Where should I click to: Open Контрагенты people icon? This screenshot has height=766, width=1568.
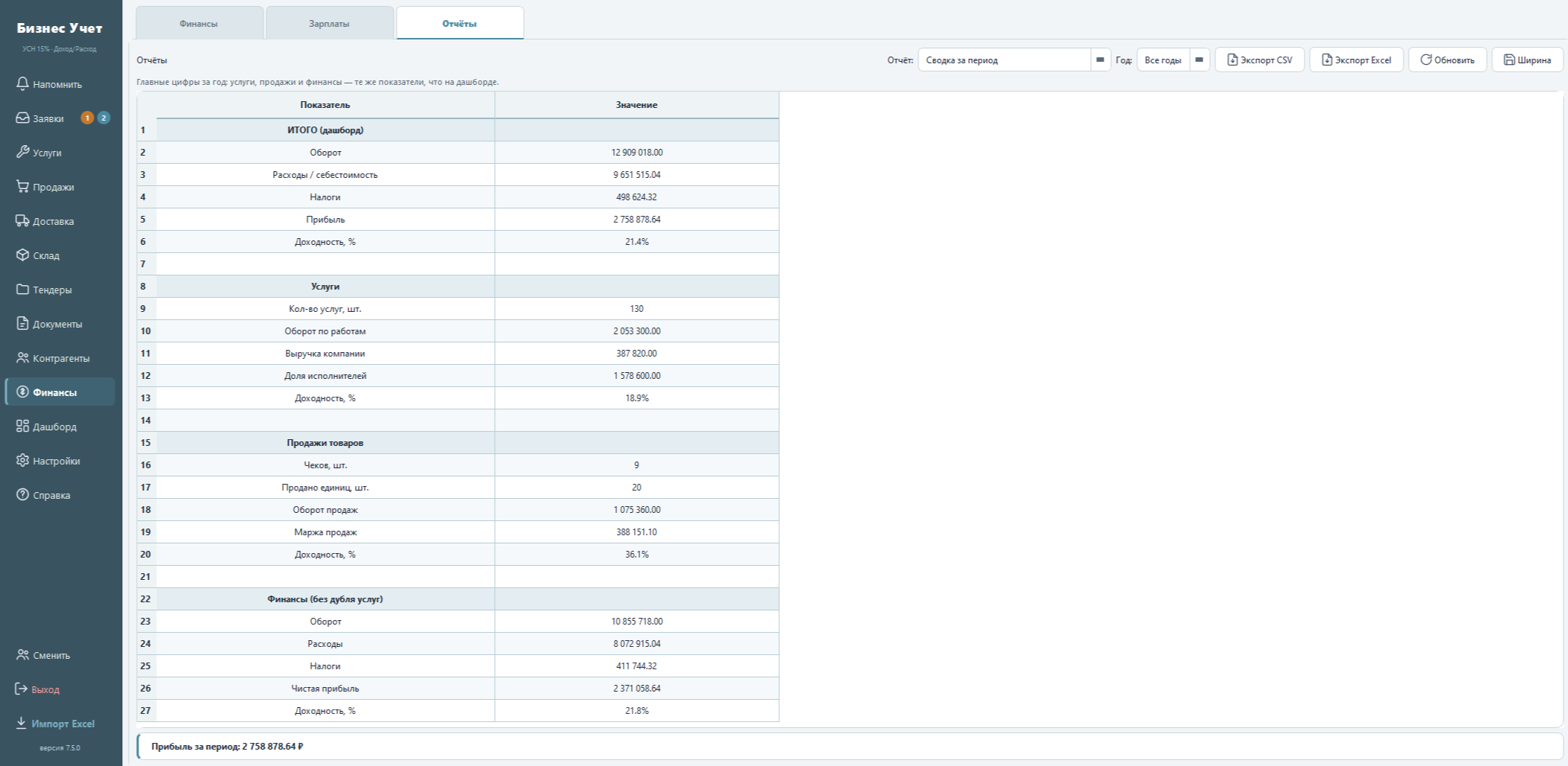(x=22, y=357)
